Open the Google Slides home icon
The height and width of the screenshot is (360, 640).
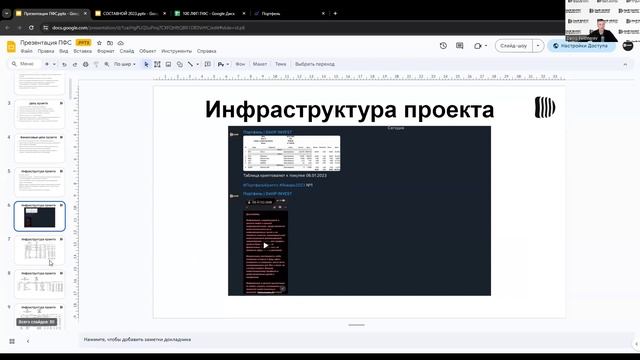pos(11,47)
